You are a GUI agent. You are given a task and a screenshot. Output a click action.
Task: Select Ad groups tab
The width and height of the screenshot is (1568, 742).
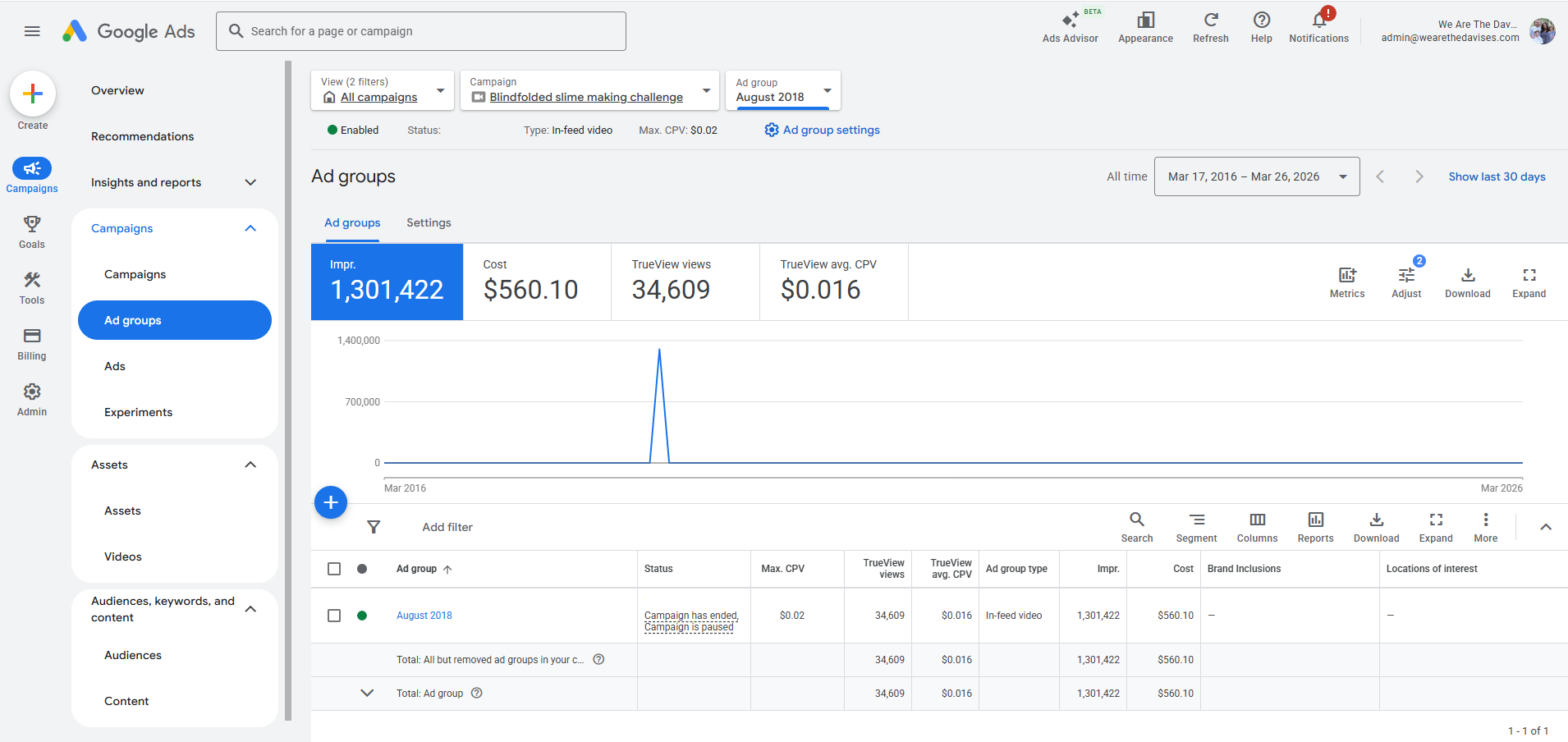tap(352, 222)
